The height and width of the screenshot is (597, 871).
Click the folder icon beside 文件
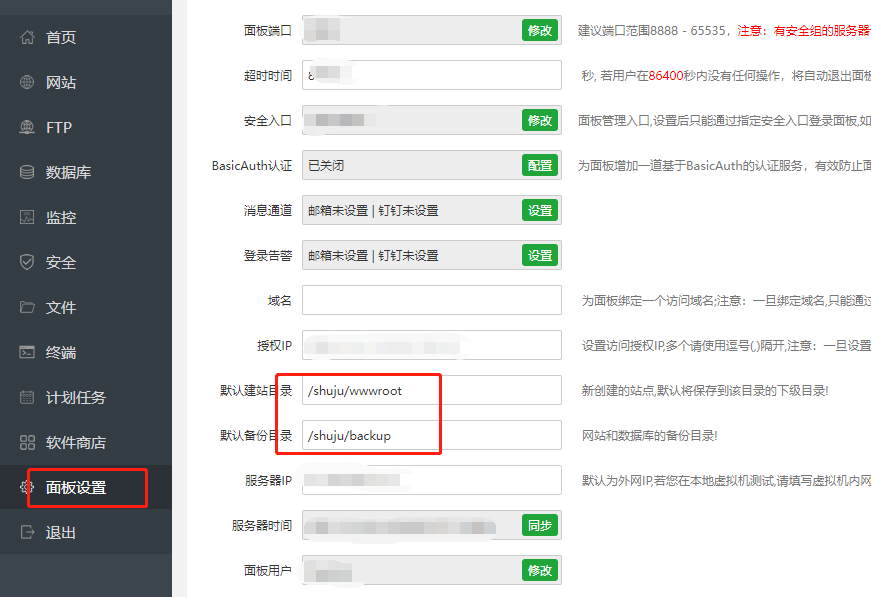[x=27, y=307]
